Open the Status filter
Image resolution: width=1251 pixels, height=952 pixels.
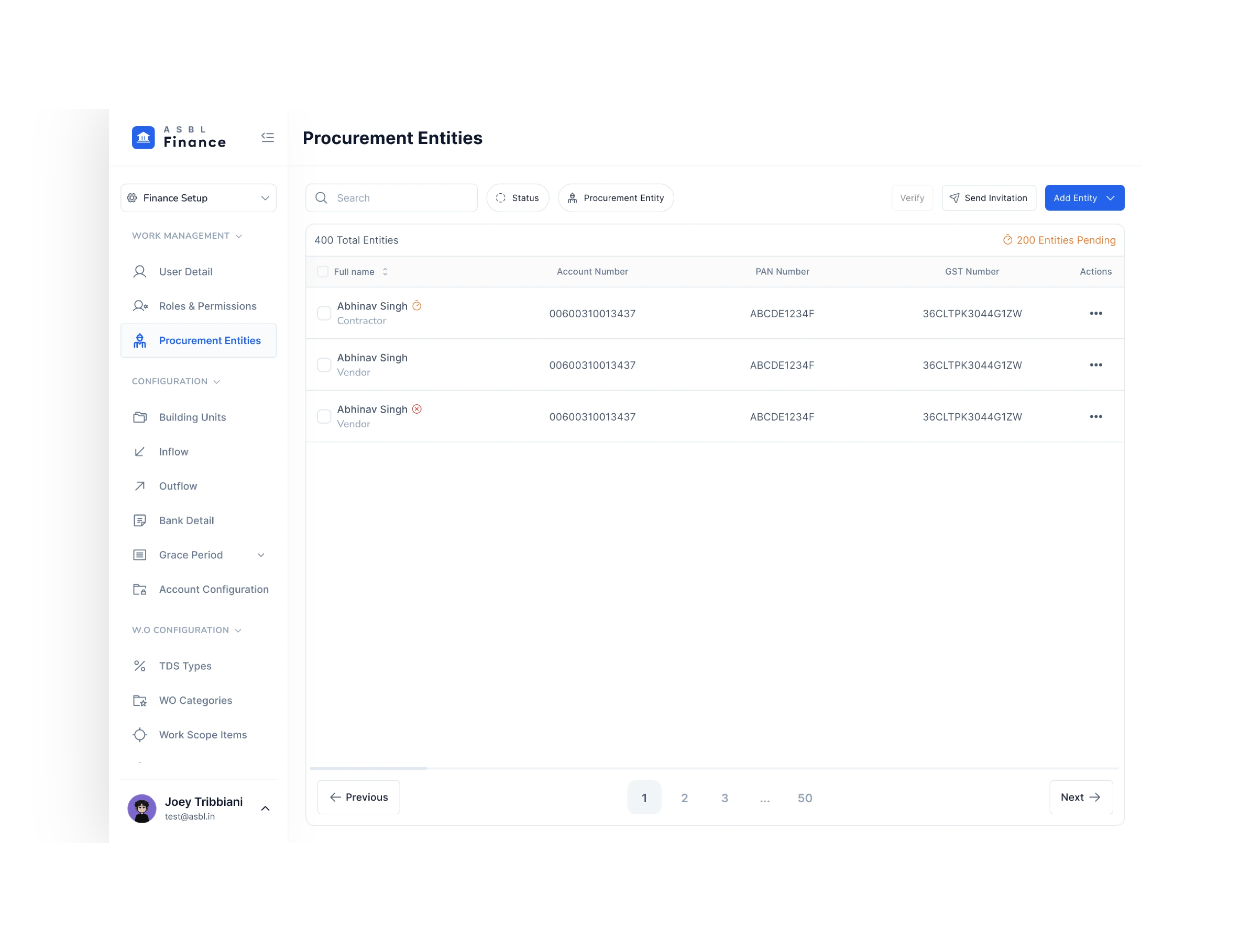coord(517,198)
